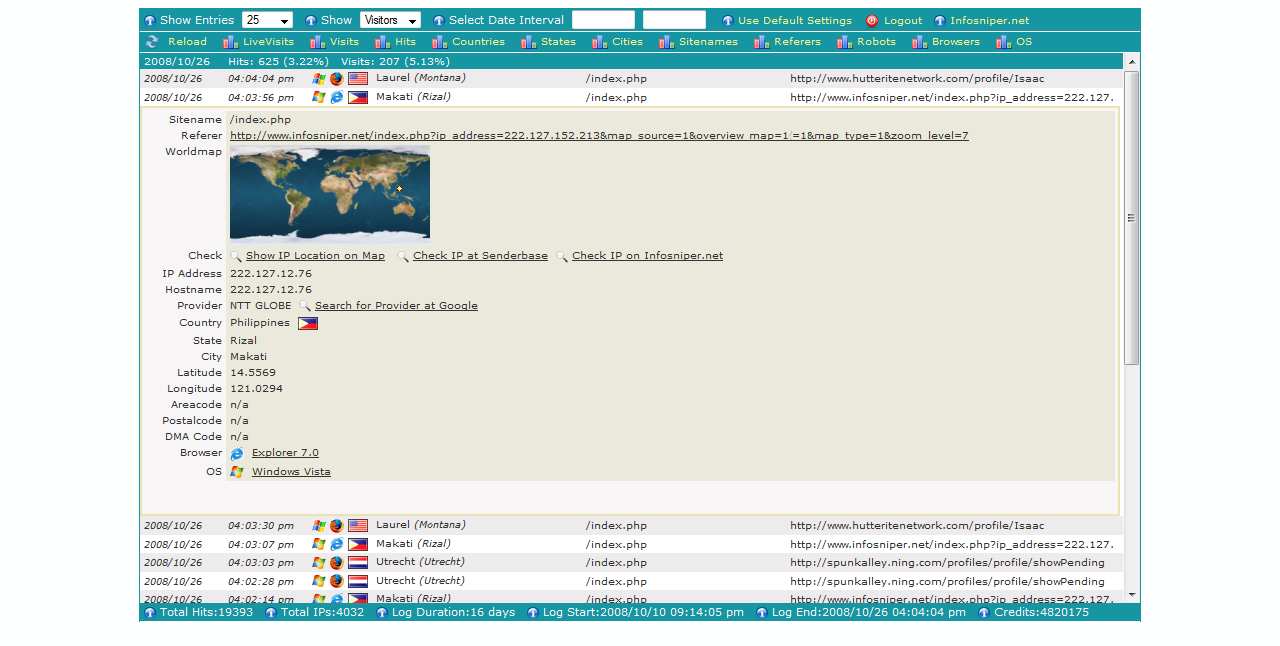
Task: Click the vertical scrollbar thumb
Action: pos(1132,217)
